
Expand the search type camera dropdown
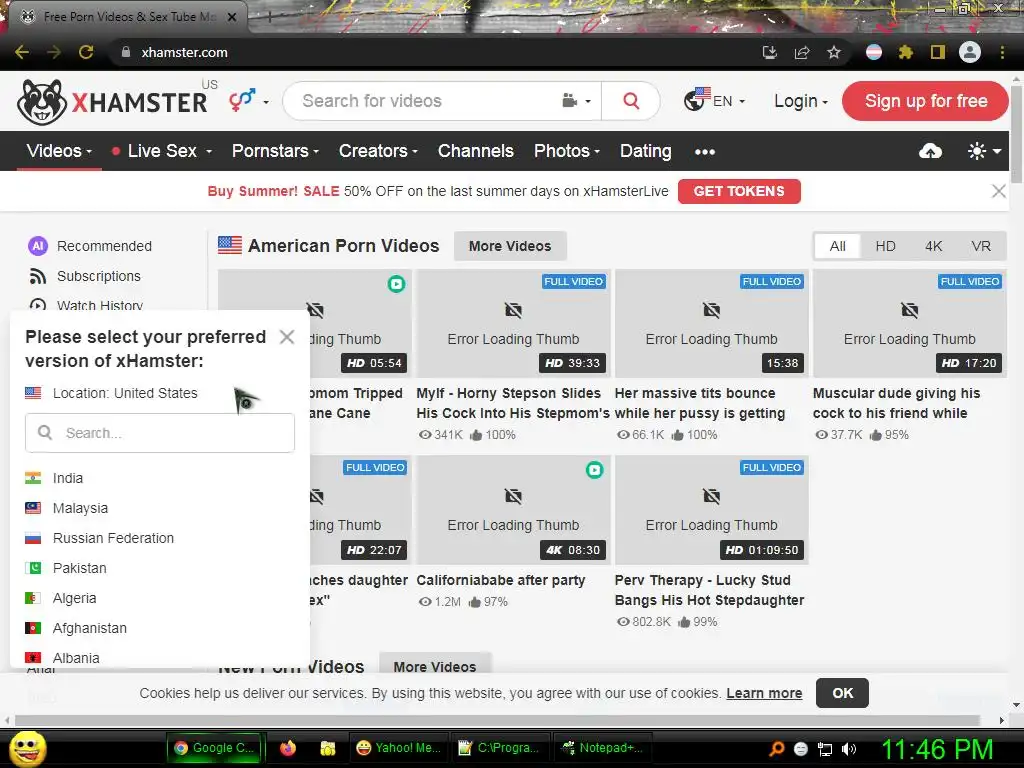click(577, 101)
